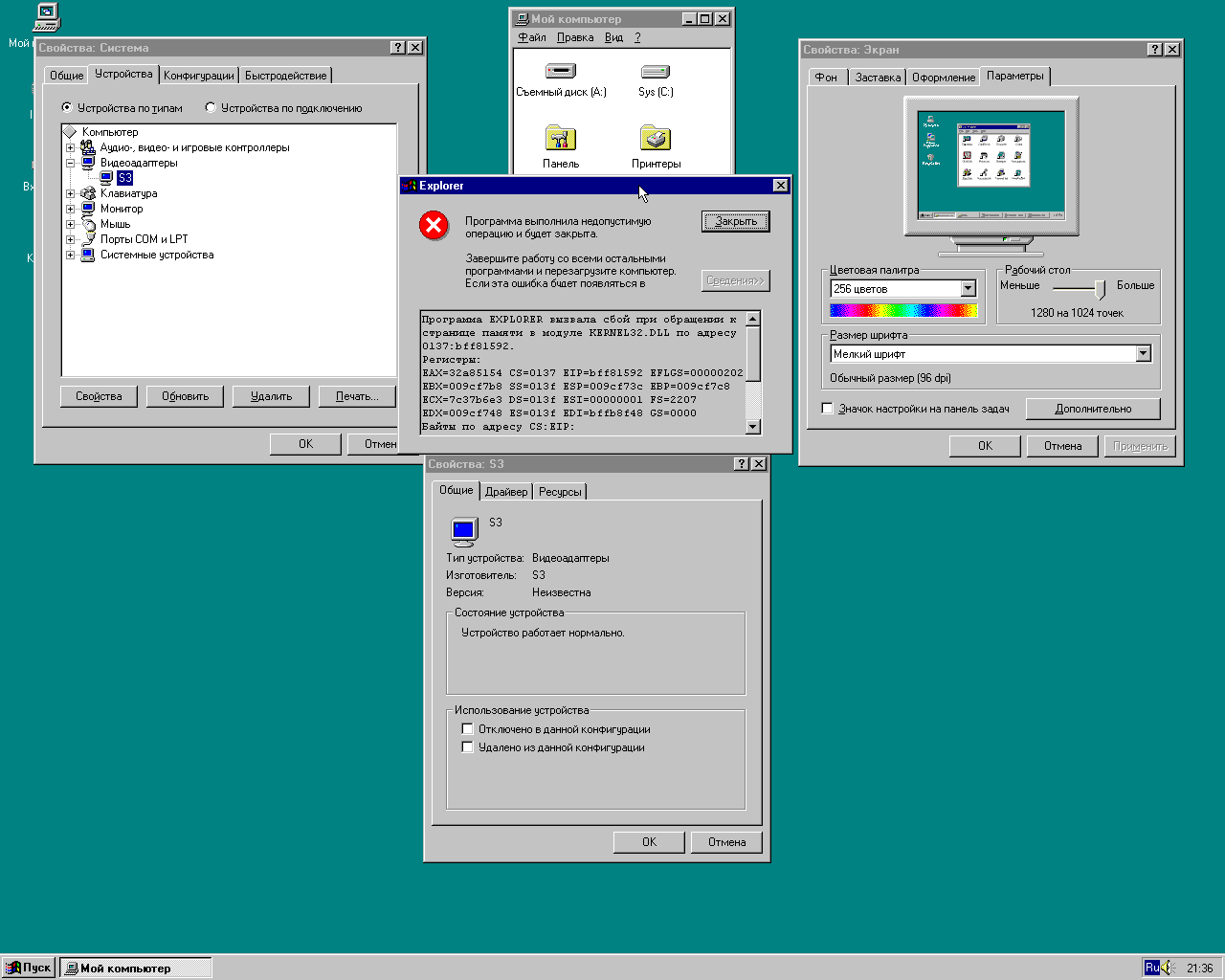
Task: Click the Ru language indicator in tray
Action: click(1152, 968)
